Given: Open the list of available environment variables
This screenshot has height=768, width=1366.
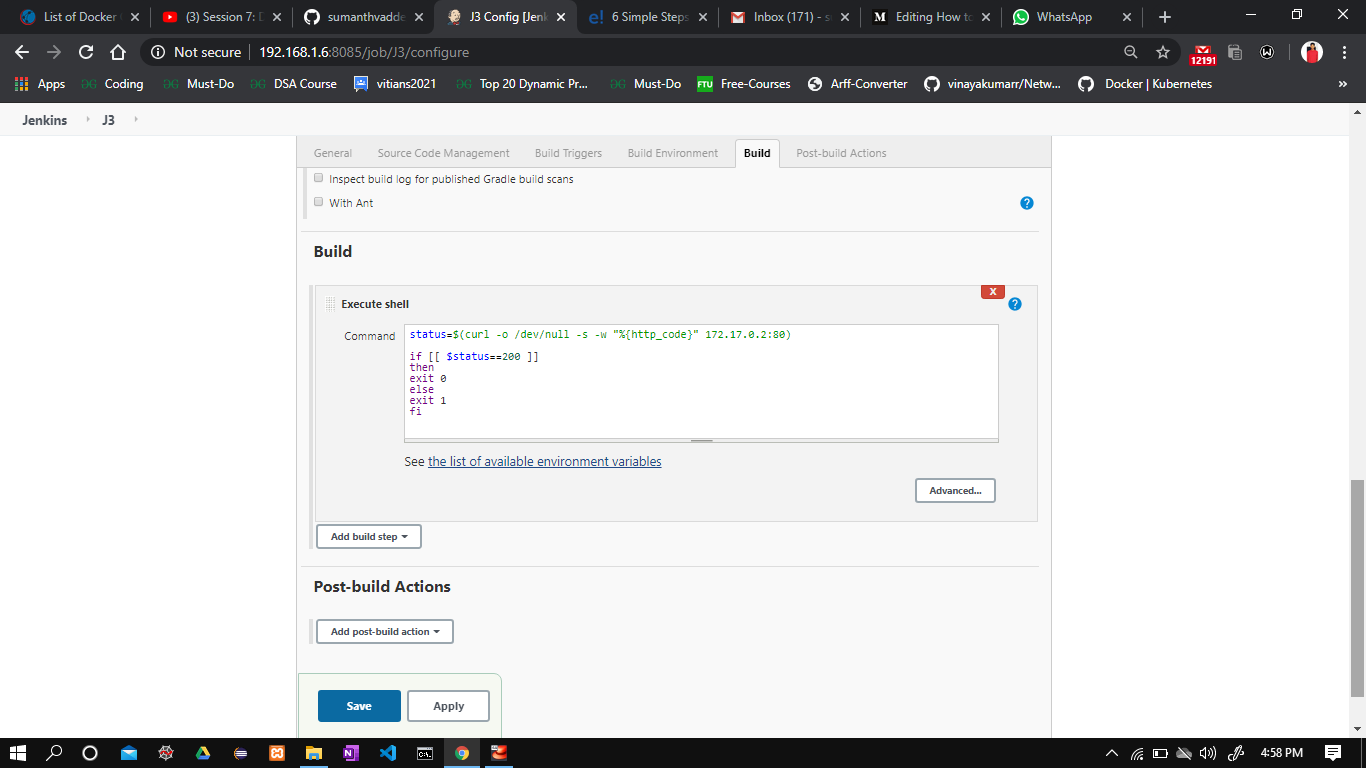Looking at the screenshot, I should click(x=544, y=461).
